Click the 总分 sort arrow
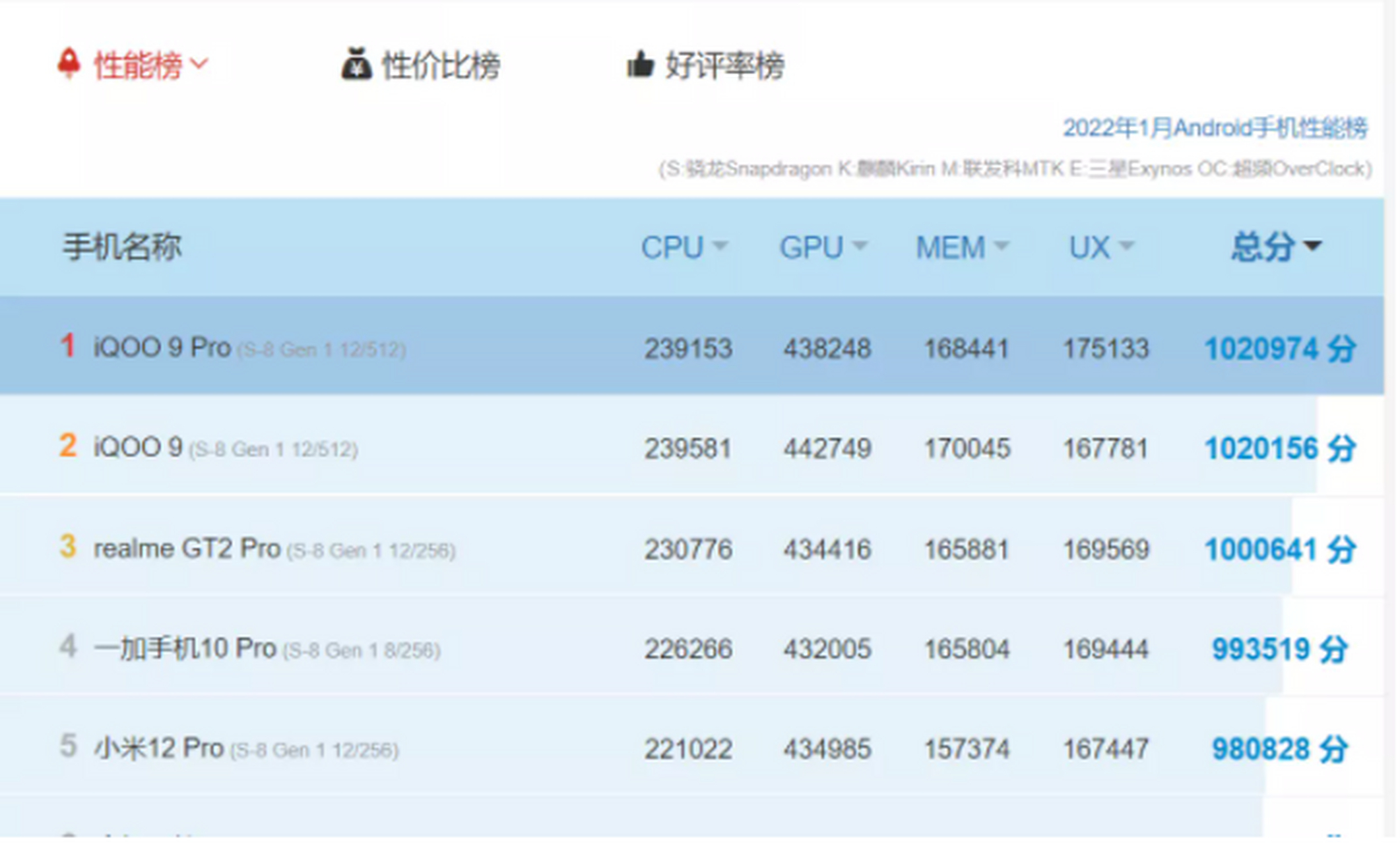1400x844 pixels. (1313, 246)
